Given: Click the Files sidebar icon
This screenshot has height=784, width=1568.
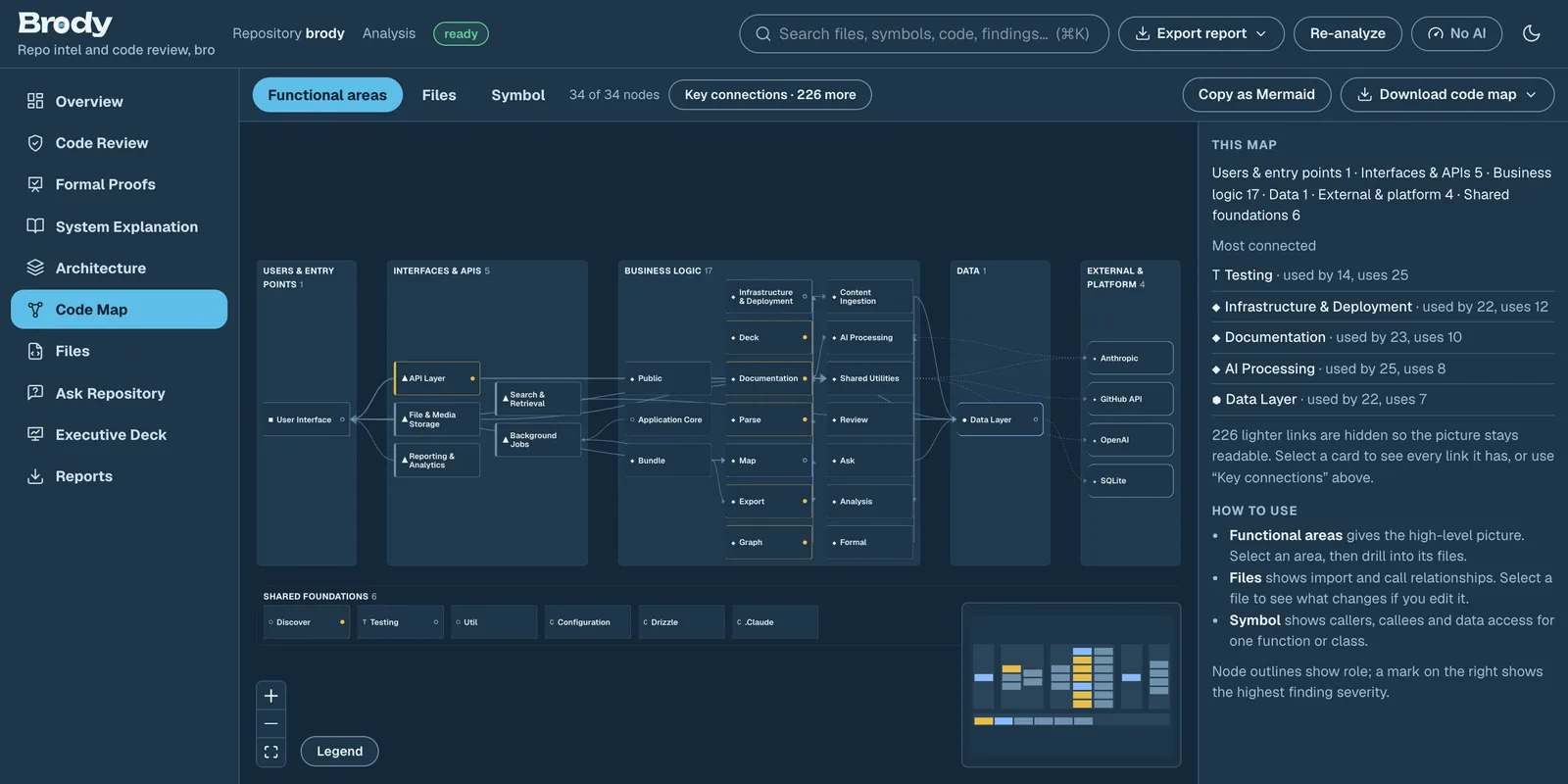Looking at the screenshot, I should [x=35, y=351].
